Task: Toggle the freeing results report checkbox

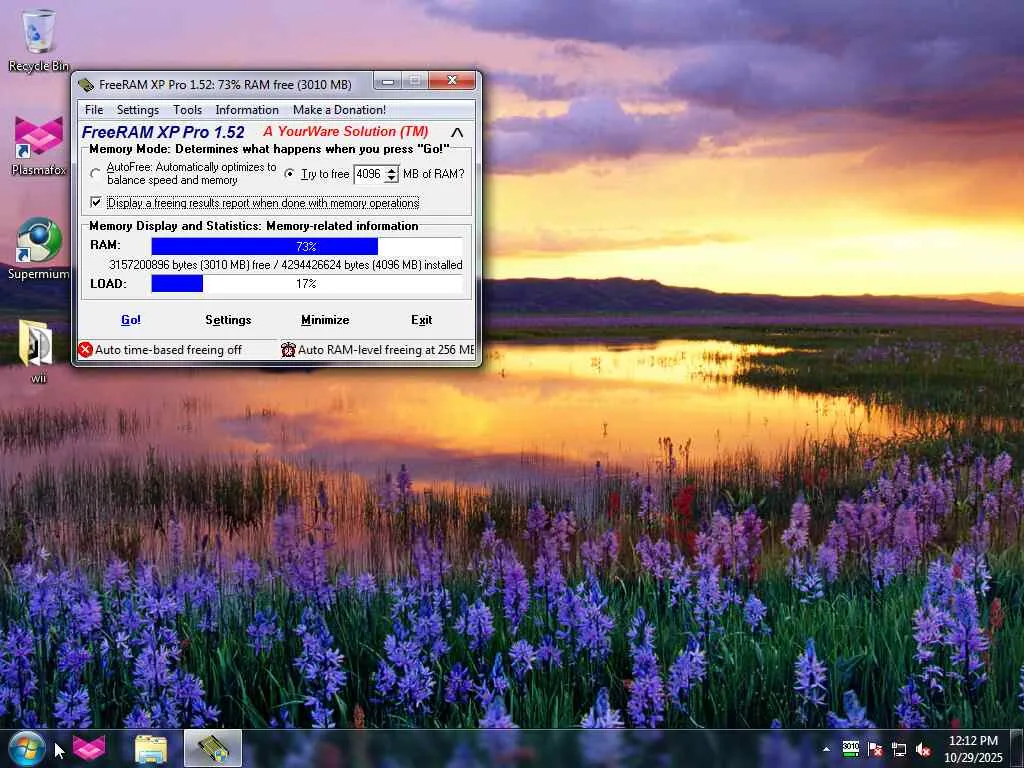Action: click(96, 202)
